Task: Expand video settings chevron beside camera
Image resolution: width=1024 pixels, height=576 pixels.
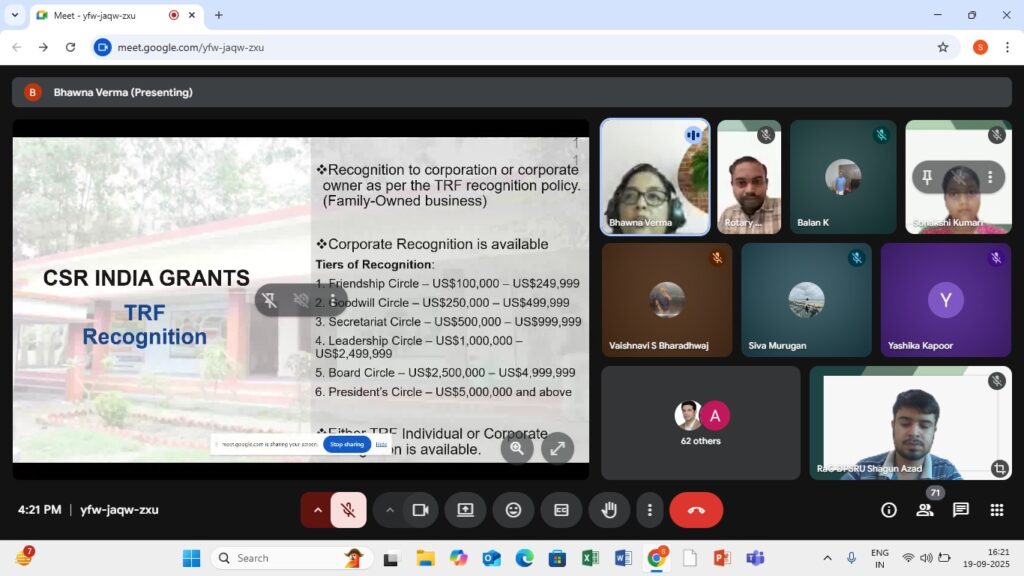Action: click(390, 510)
